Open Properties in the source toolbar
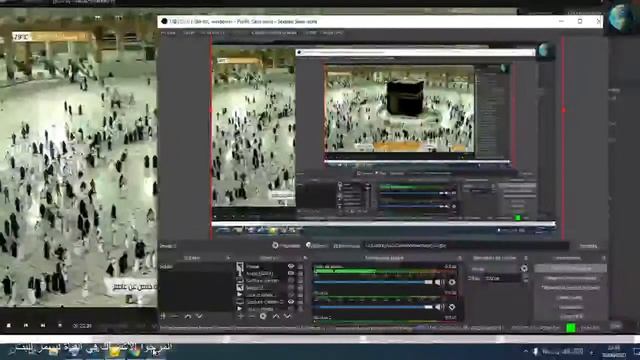The width and height of the screenshot is (640, 360). click(x=286, y=246)
